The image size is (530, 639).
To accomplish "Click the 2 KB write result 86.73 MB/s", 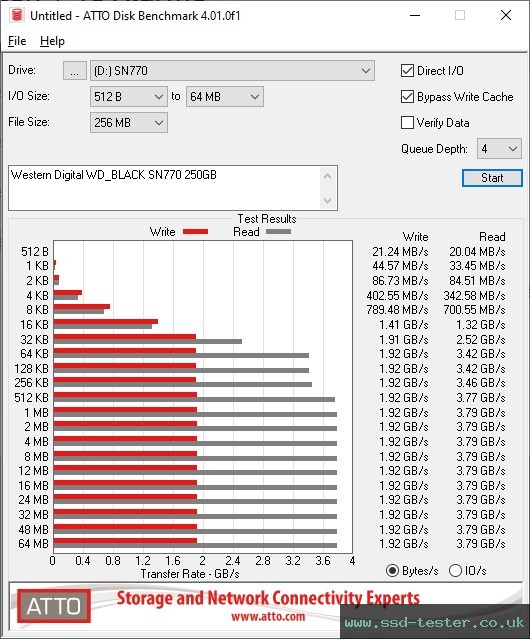I will tap(400, 281).
